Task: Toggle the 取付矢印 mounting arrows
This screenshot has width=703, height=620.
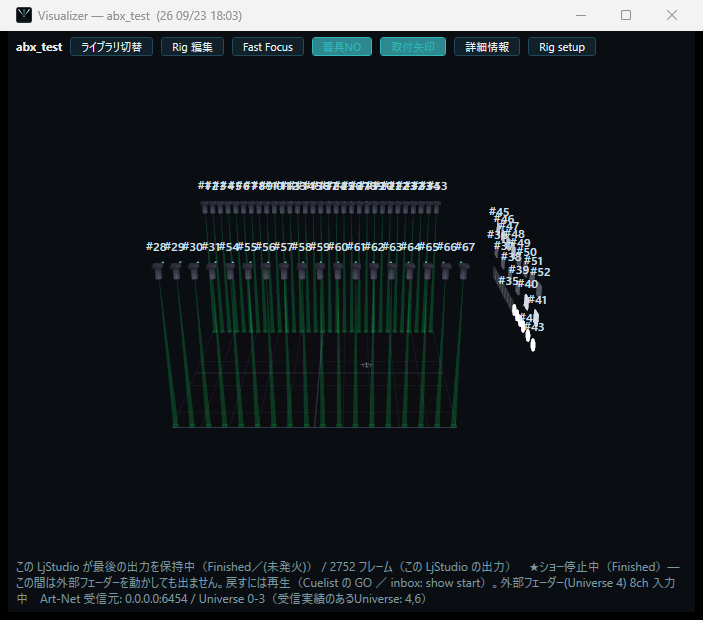Action: tap(412, 47)
